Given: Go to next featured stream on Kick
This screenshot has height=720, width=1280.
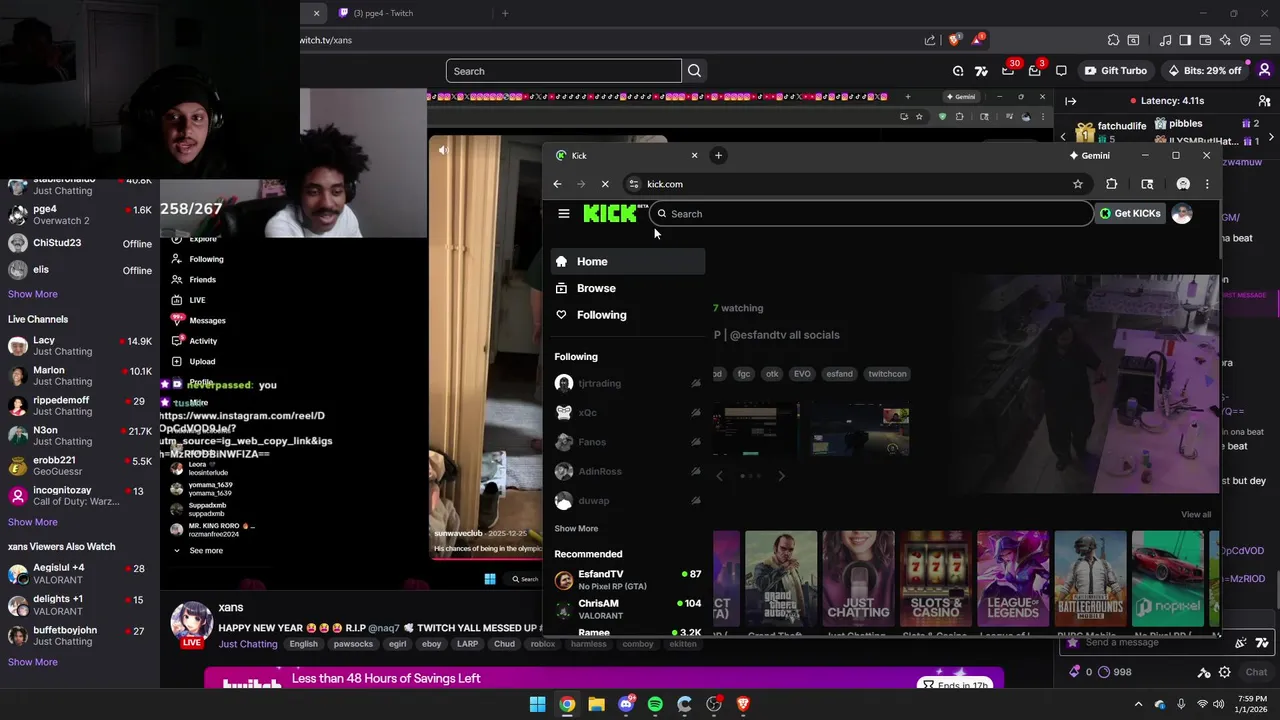Looking at the screenshot, I should click(x=781, y=476).
